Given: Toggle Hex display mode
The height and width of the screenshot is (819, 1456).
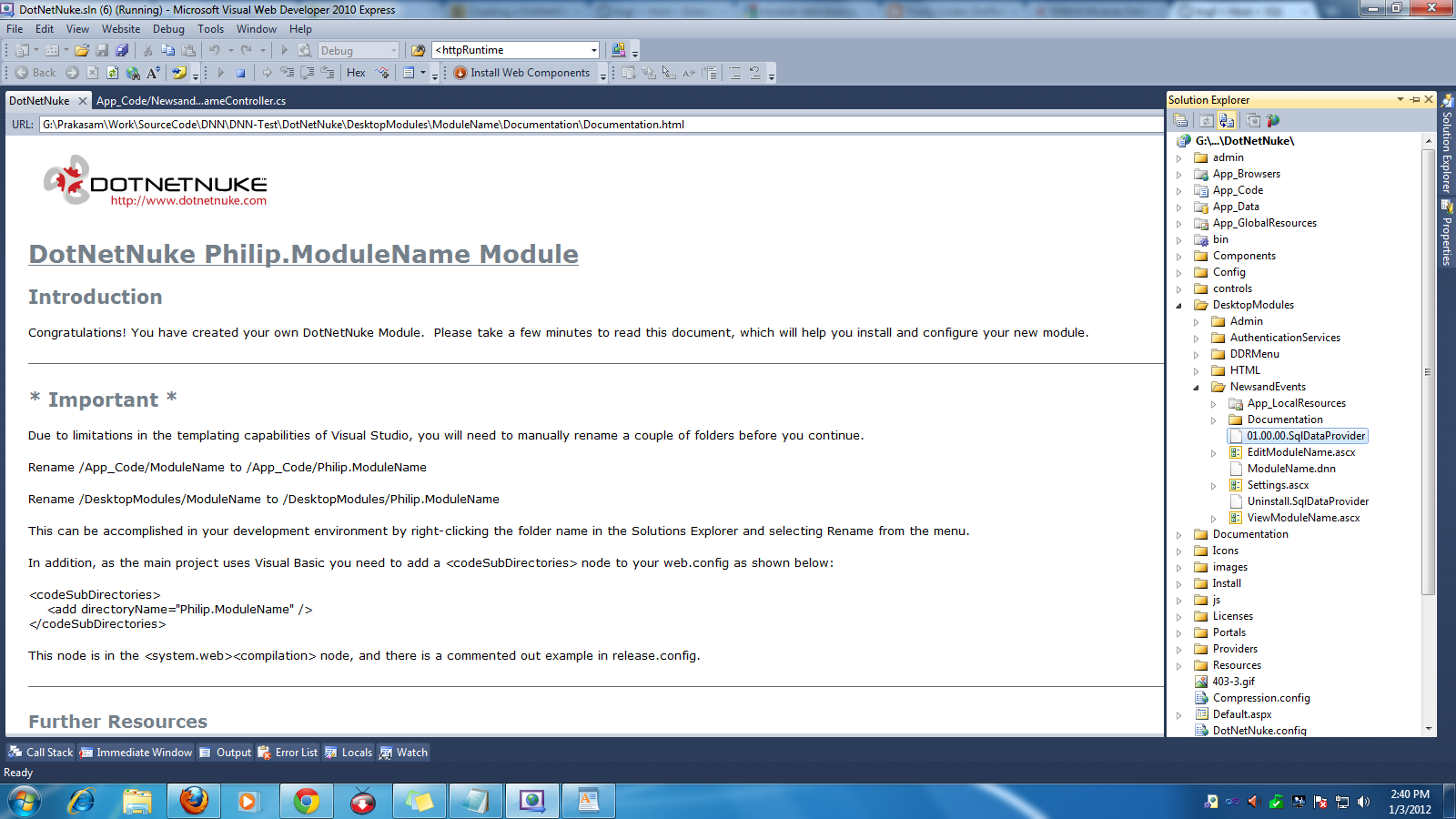Looking at the screenshot, I should coord(356,73).
